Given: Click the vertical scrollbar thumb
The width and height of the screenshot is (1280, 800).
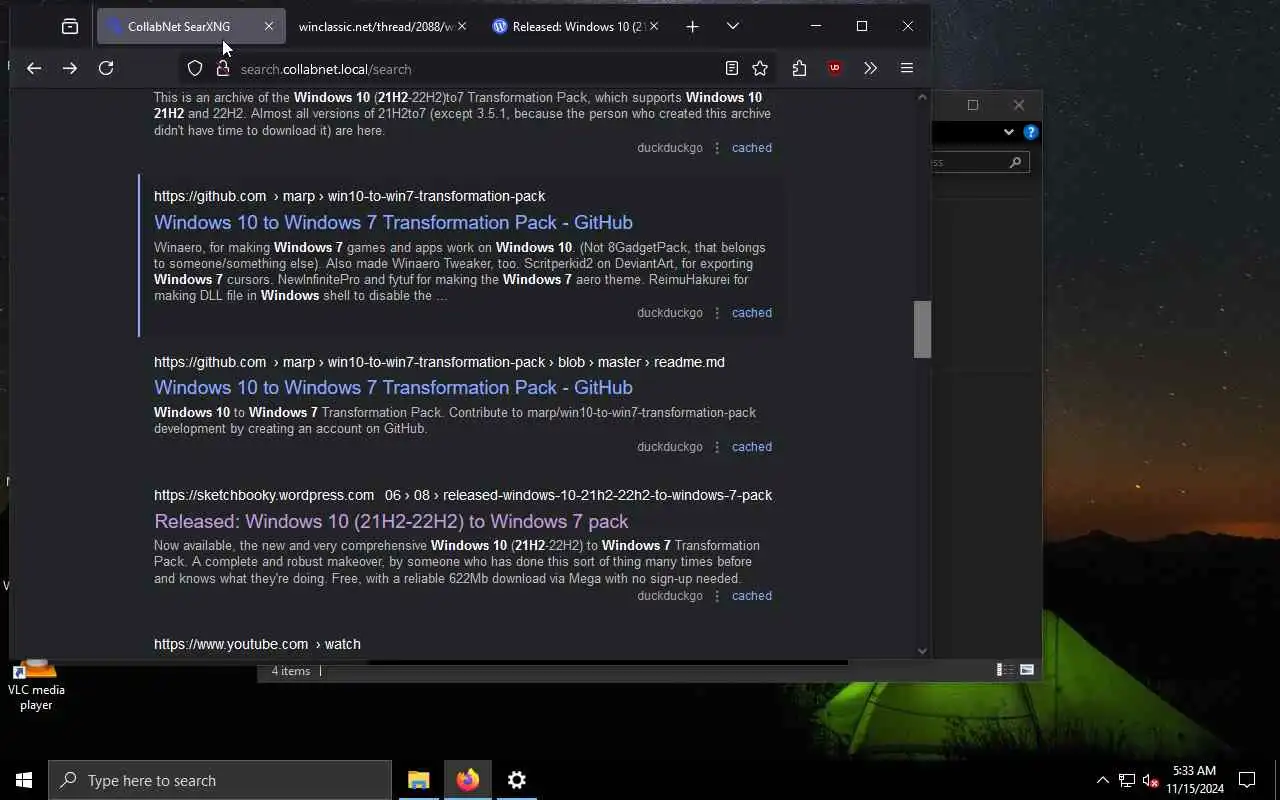Looking at the screenshot, I should (922, 329).
